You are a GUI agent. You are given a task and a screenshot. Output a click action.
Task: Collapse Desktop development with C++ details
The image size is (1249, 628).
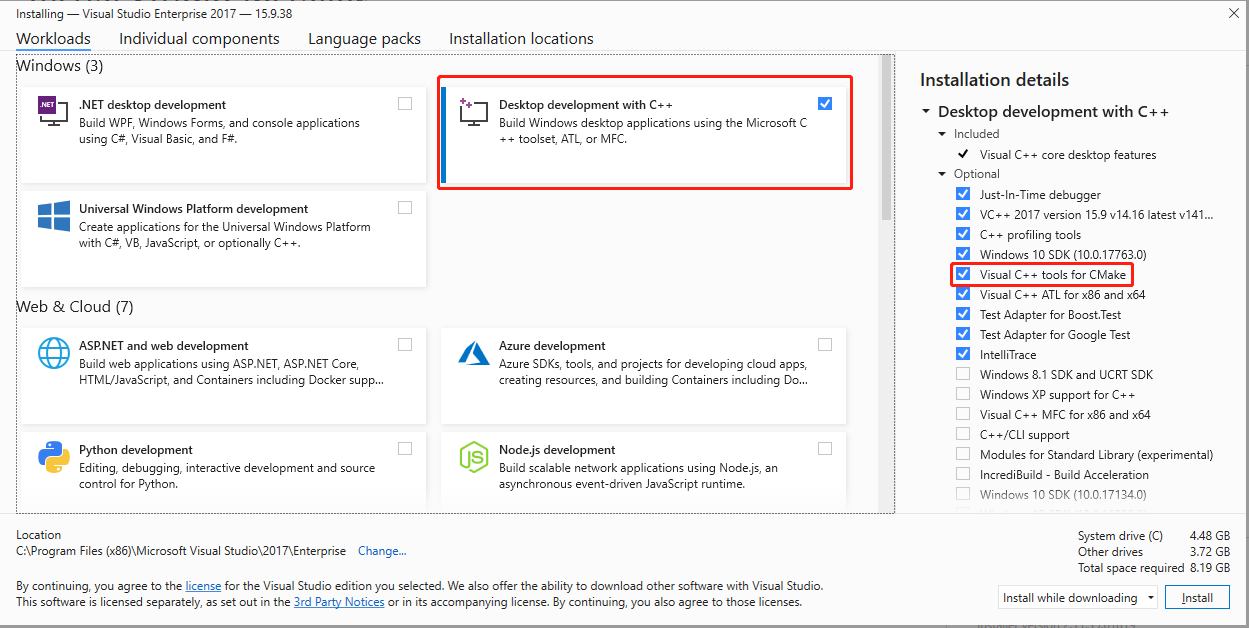[x=927, y=112]
